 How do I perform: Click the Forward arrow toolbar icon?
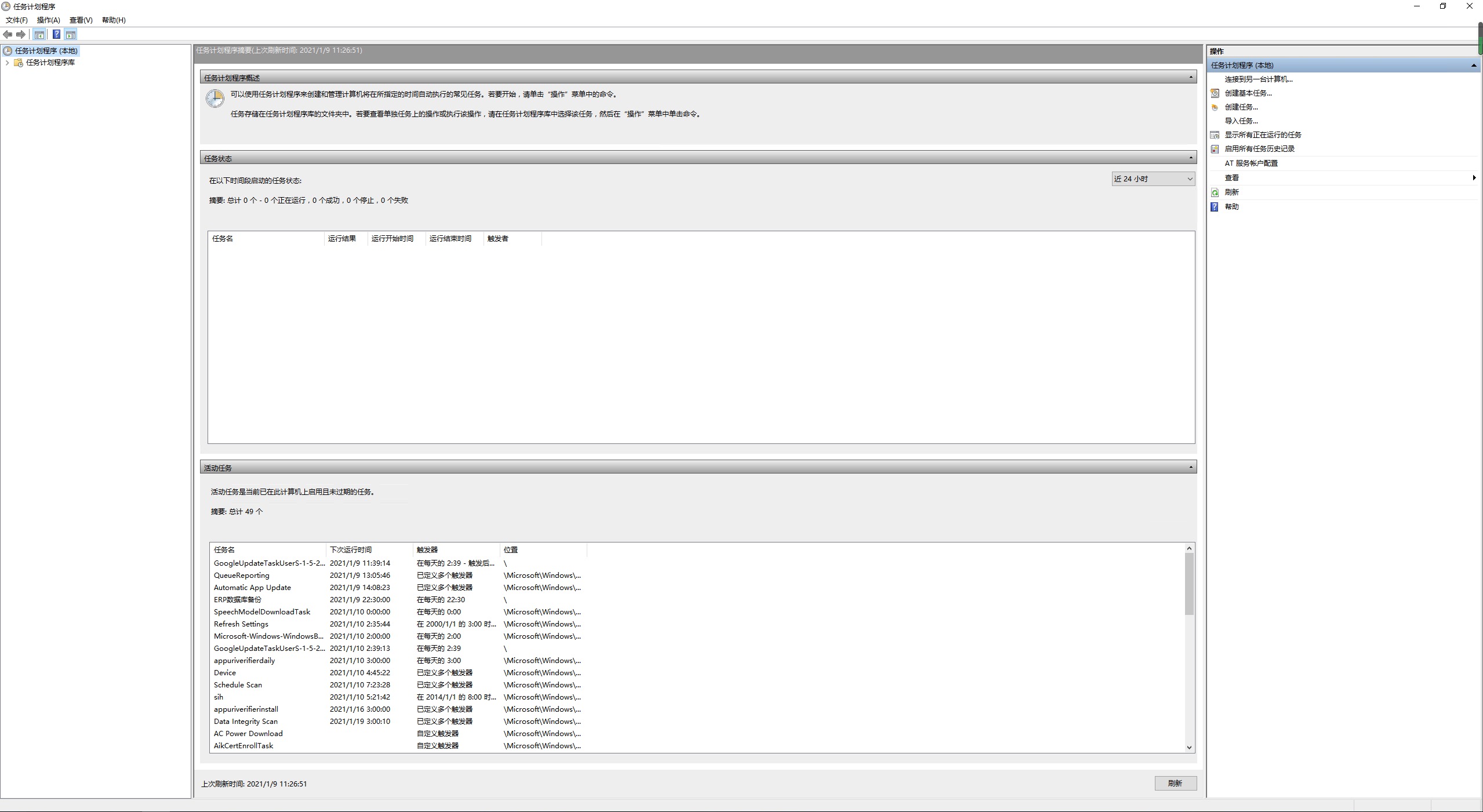coord(21,35)
